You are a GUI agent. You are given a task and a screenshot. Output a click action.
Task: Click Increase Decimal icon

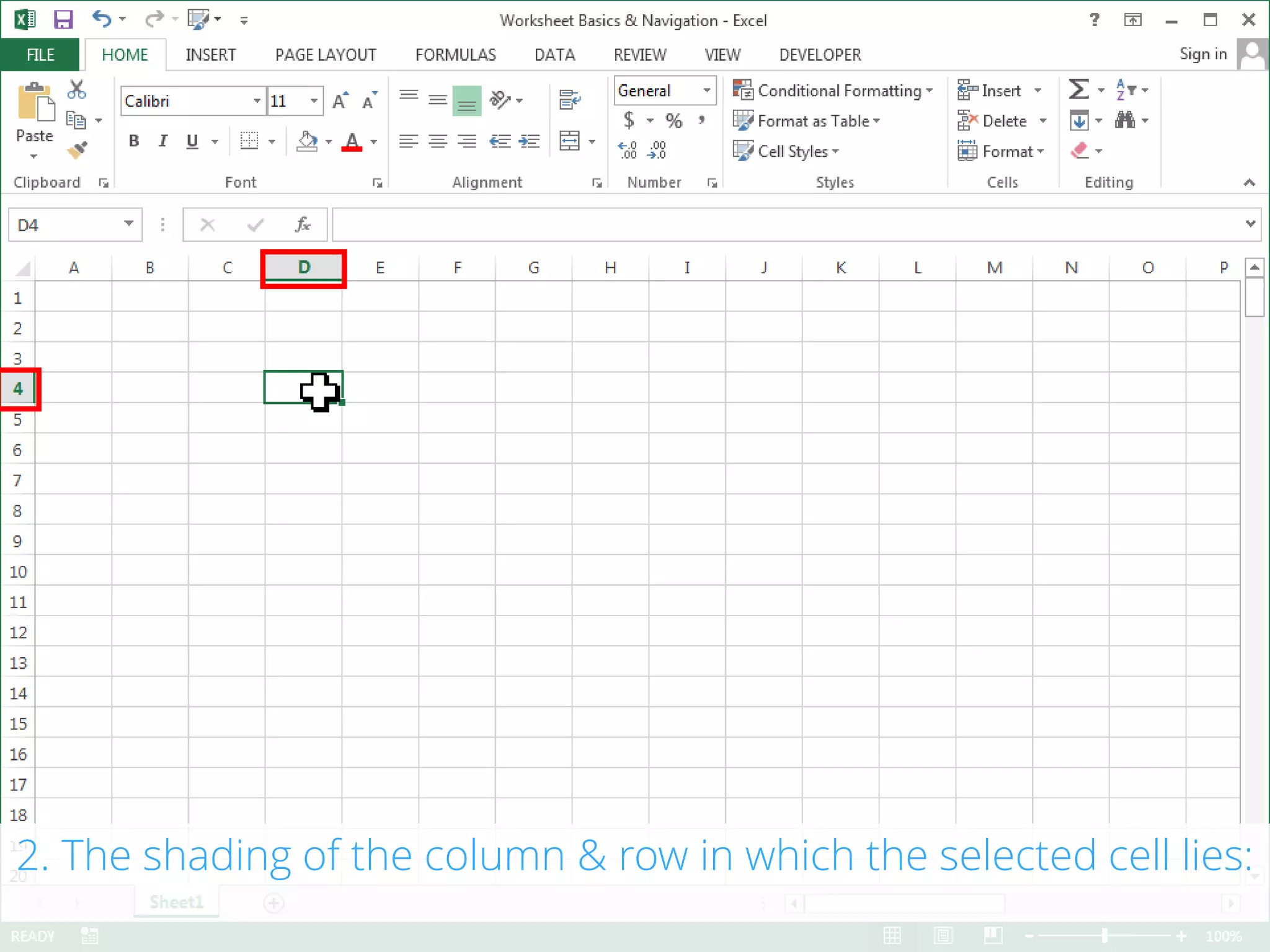[628, 150]
